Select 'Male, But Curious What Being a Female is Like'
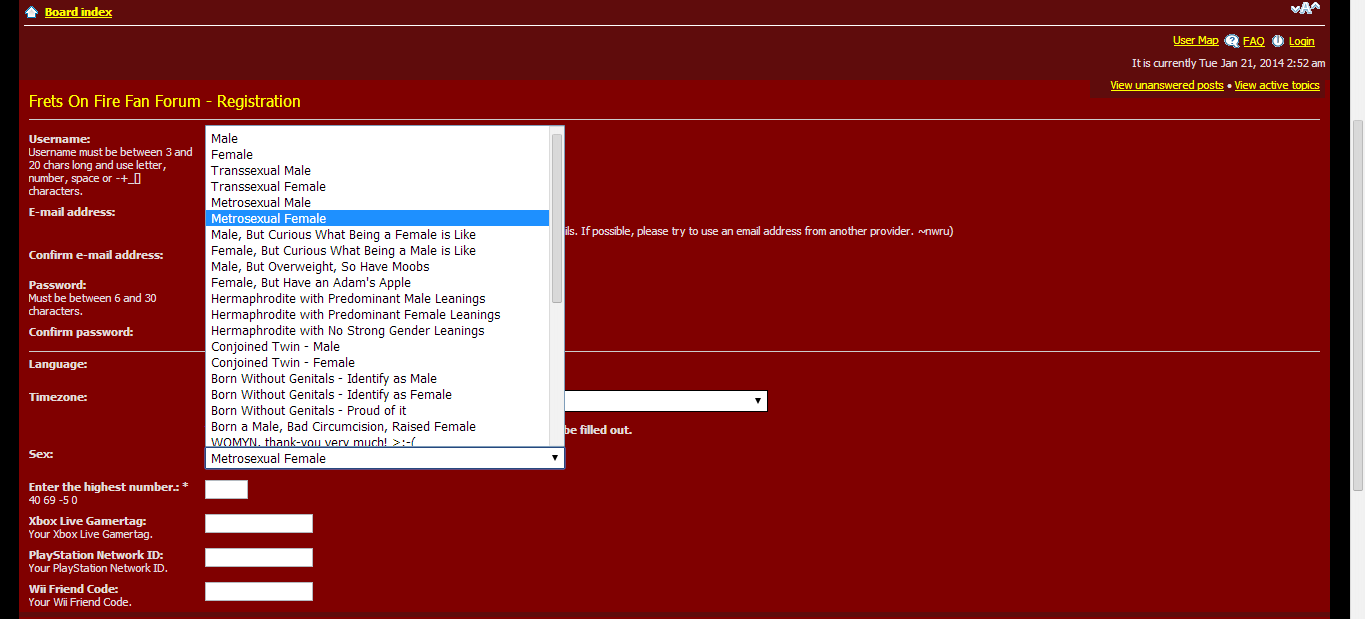Image resolution: width=1365 pixels, height=619 pixels. [x=378, y=235]
